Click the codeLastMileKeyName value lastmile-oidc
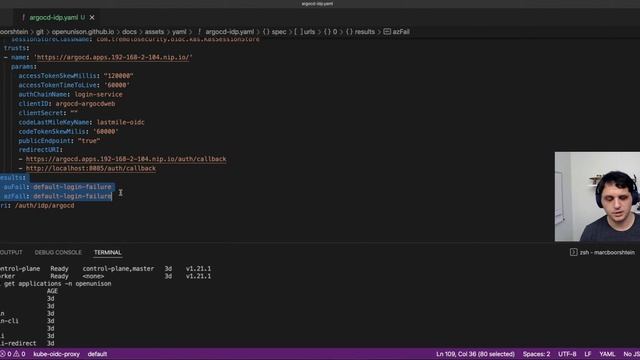 point(120,122)
